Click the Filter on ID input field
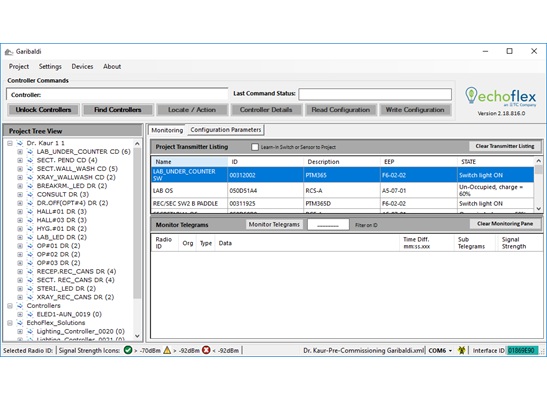Viewport: 547px width, 400px height. point(328,225)
